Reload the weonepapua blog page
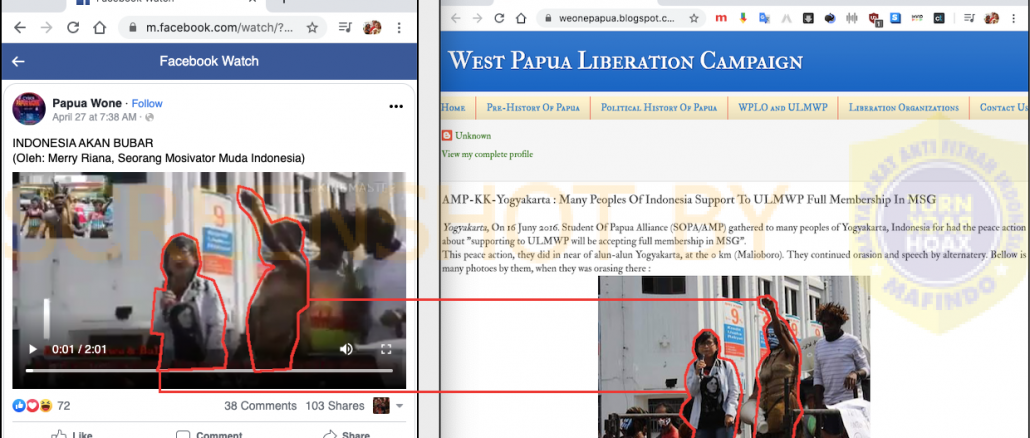 pyautogui.click(x=500, y=18)
